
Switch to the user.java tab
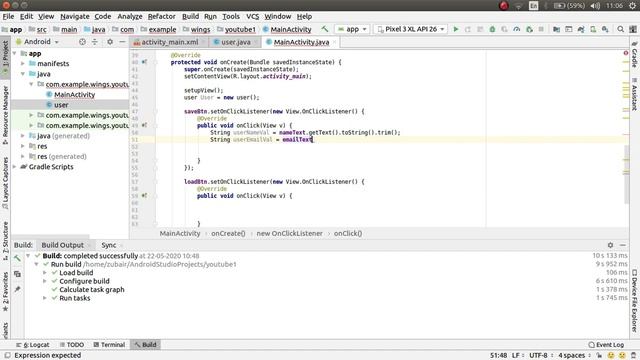[x=236, y=42]
